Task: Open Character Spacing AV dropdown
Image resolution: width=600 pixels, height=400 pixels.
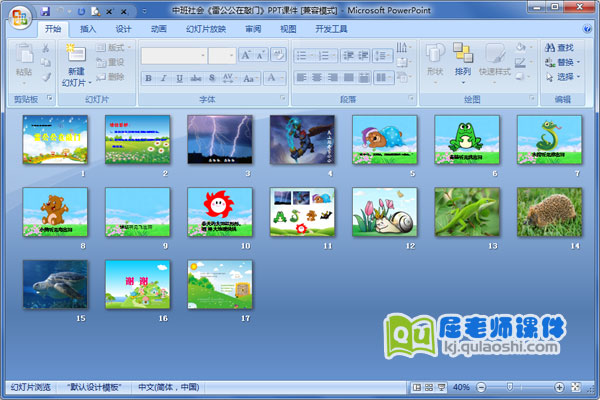Action: pos(230,78)
